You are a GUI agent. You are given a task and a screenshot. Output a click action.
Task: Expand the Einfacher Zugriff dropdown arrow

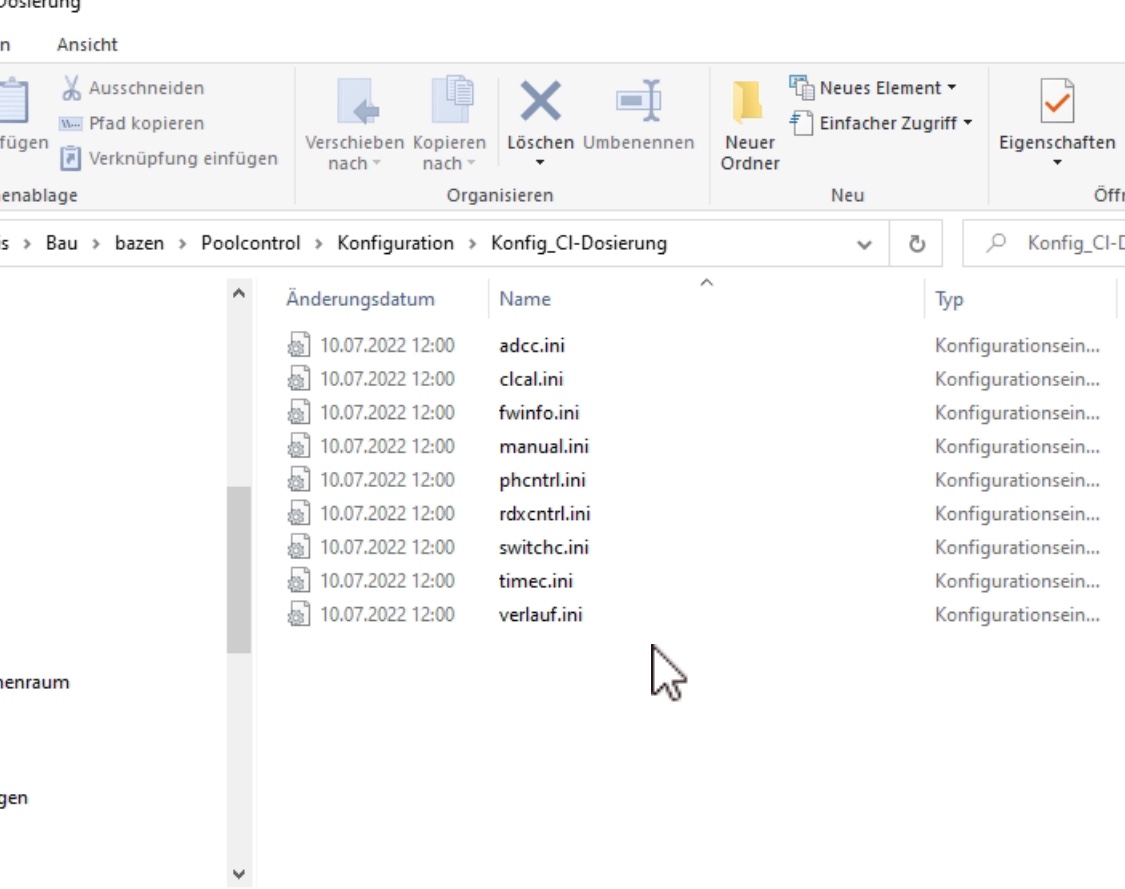(x=967, y=123)
